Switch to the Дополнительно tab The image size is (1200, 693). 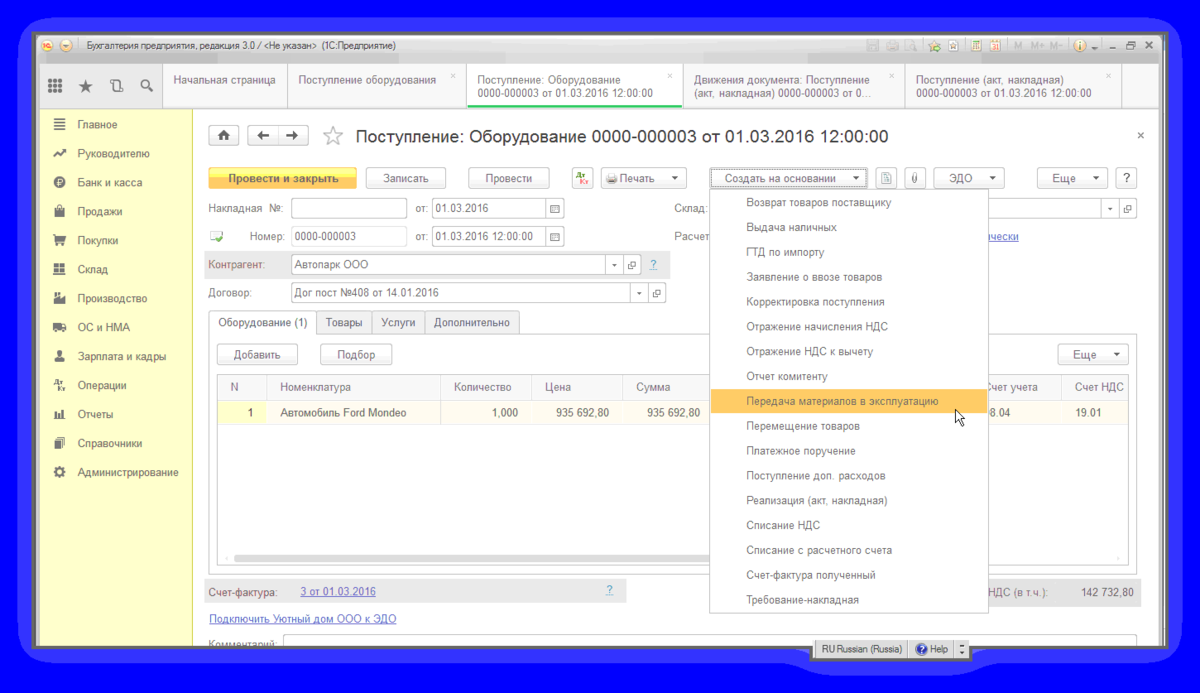(x=472, y=322)
